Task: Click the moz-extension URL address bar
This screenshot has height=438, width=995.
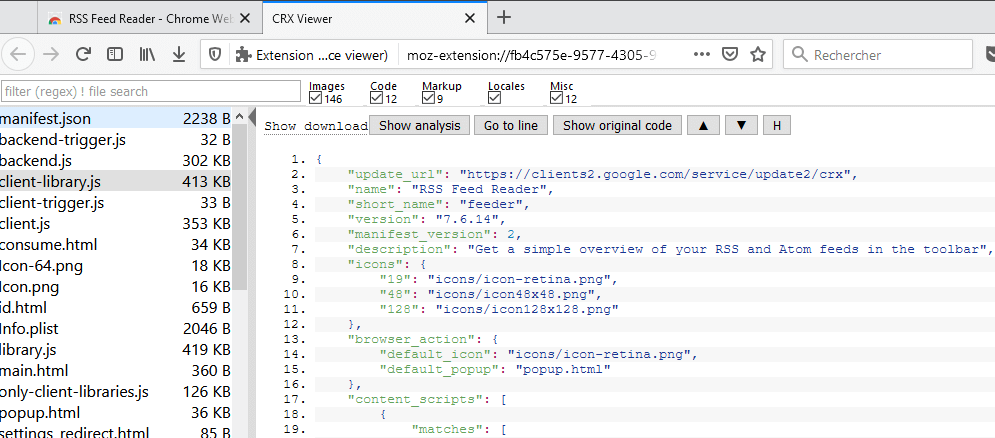Action: point(530,55)
